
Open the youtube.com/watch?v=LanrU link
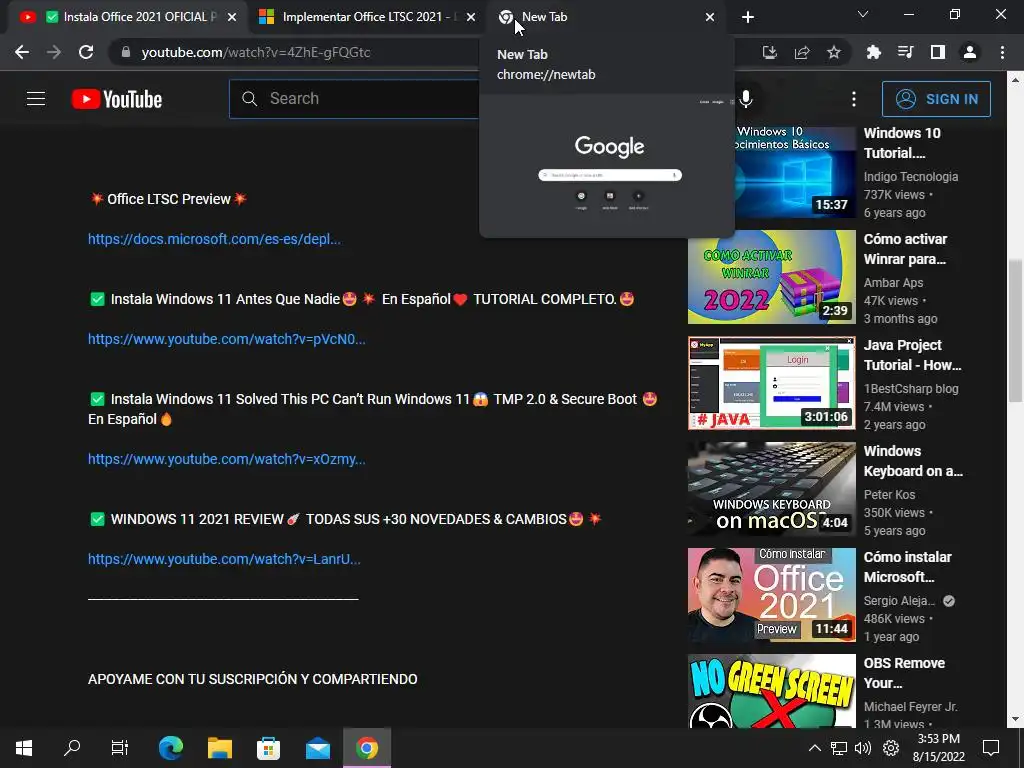click(x=224, y=559)
